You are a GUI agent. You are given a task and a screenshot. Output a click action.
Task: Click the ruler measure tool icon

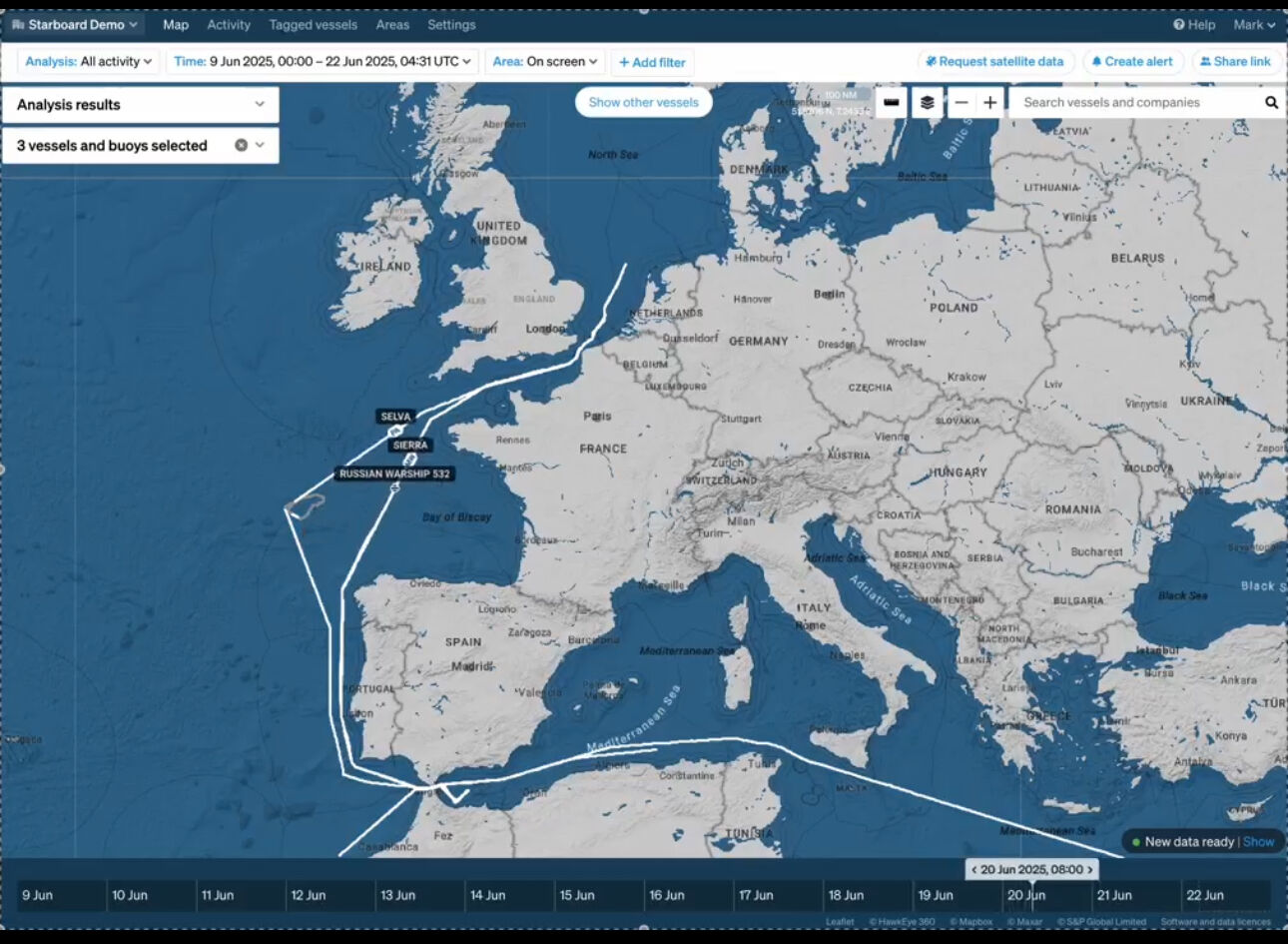(892, 103)
